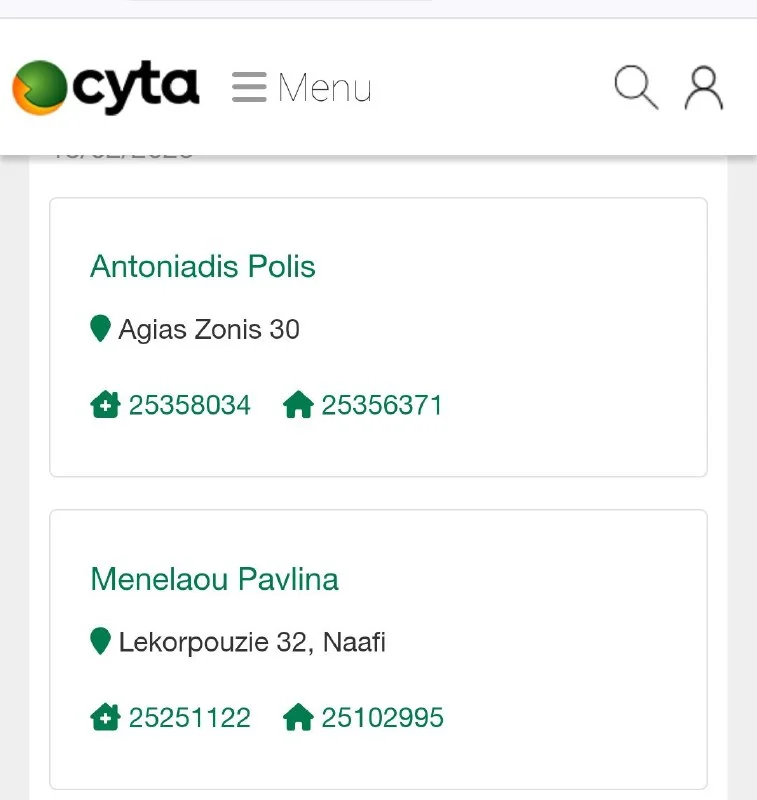Viewport: 757px width, 800px height.
Task: Call pharmacy number 25358034
Action: [x=190, y=405]
